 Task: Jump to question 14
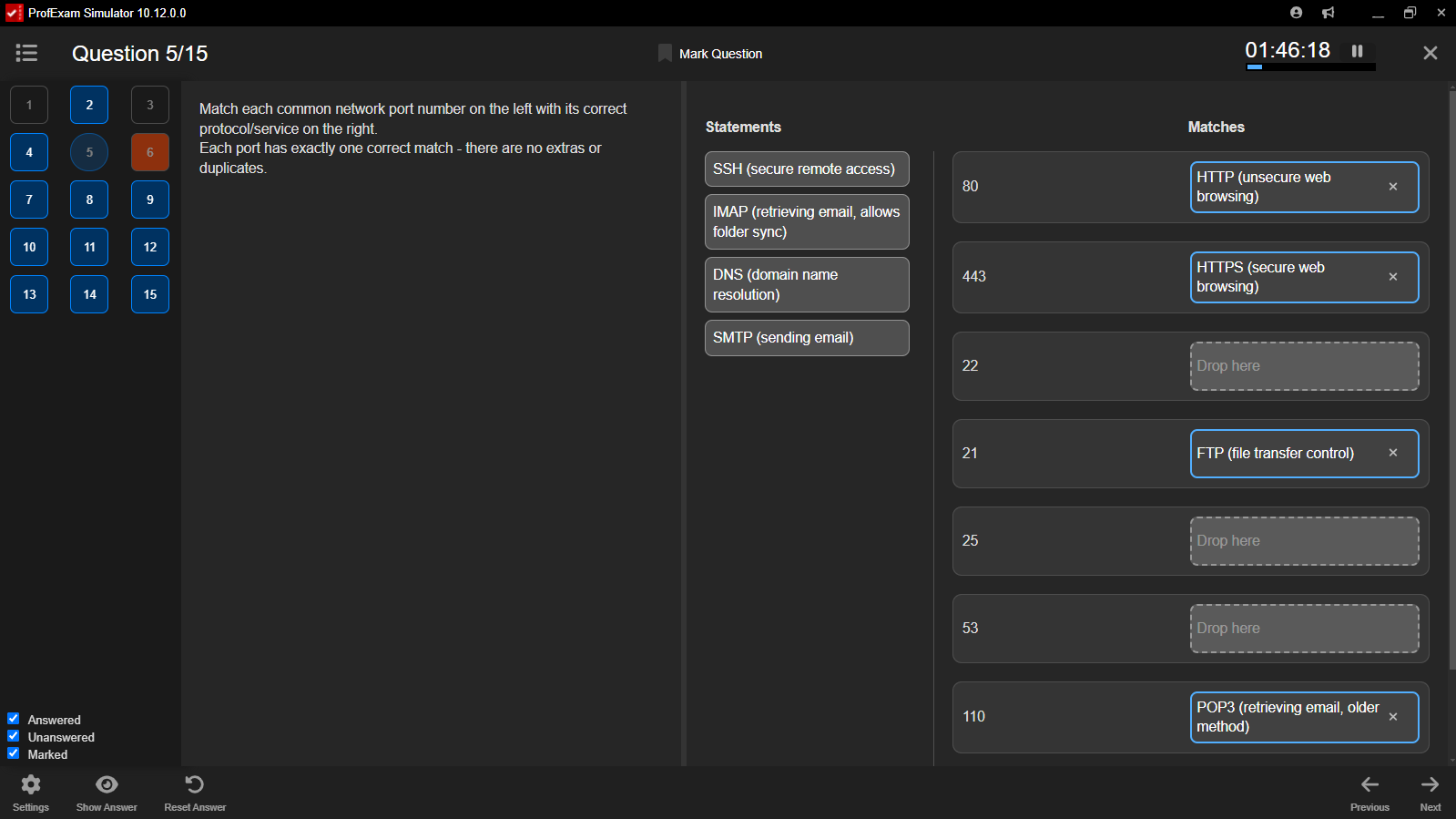tap(89, 294)
